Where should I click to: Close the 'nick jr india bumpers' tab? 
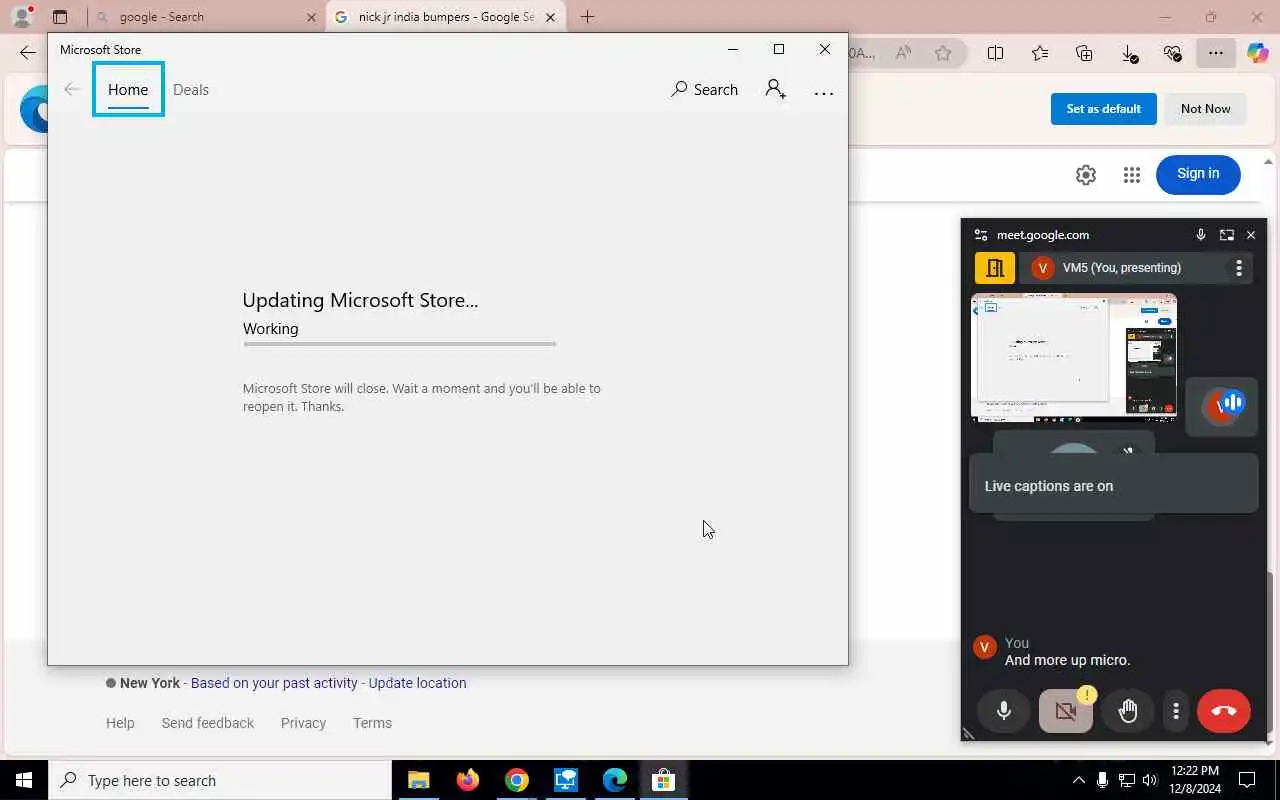coord(550,17)
